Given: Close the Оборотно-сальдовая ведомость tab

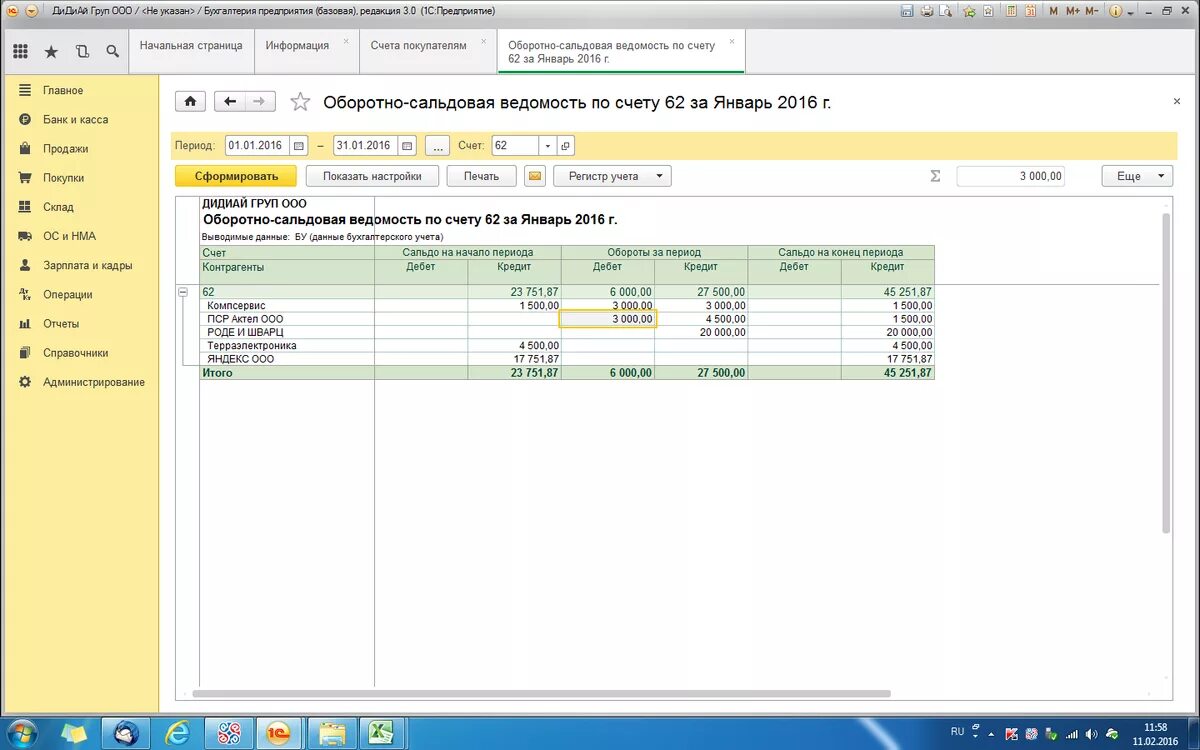Looking at the screenshot, I should coord(732,42).
